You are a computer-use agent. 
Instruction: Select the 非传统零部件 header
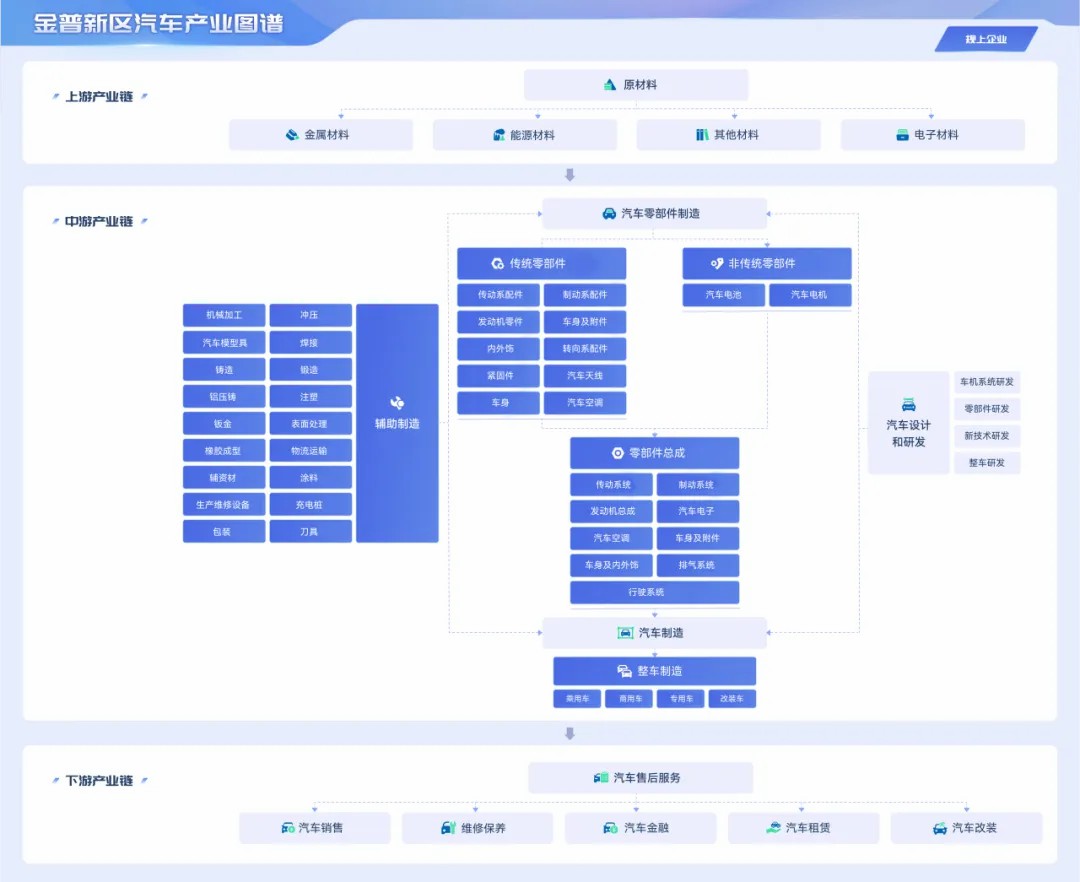[767, 264]
